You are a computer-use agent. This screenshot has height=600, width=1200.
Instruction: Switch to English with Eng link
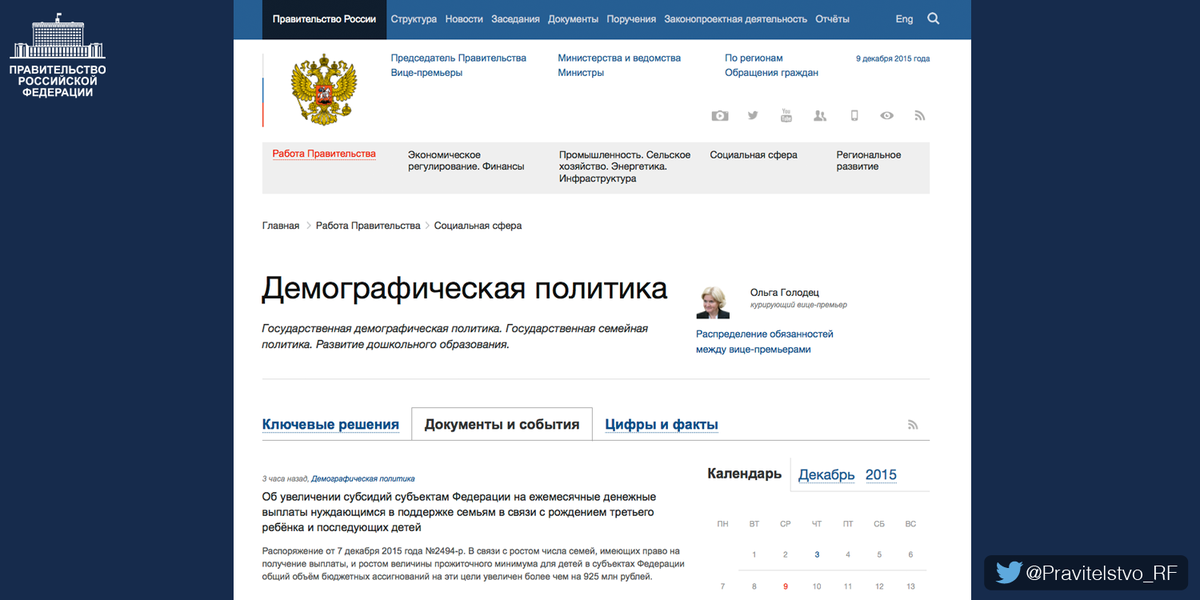point(904,19)
